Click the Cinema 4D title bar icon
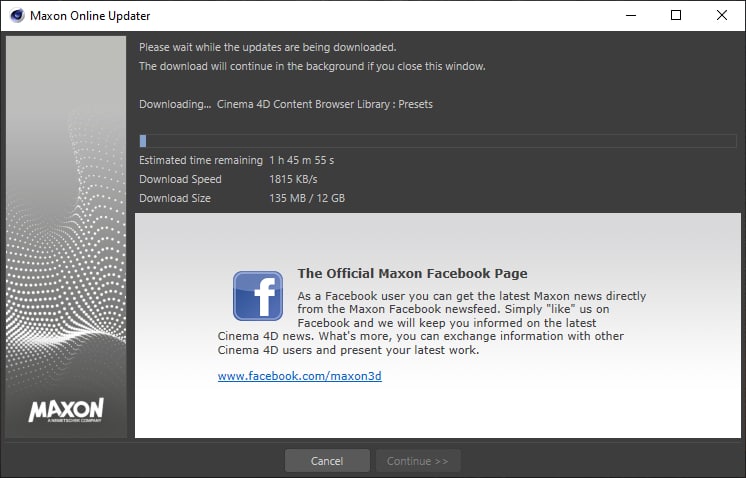 (x=17, y=16)
